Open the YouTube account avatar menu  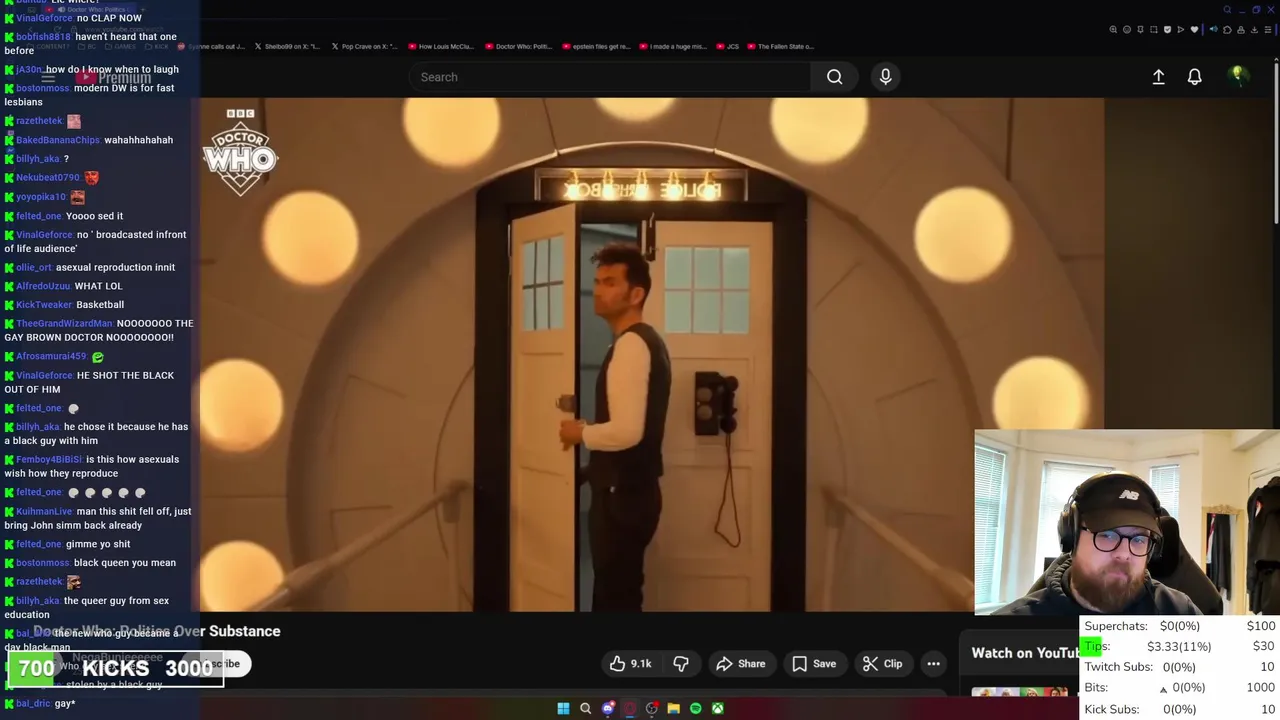(1237, 76)
